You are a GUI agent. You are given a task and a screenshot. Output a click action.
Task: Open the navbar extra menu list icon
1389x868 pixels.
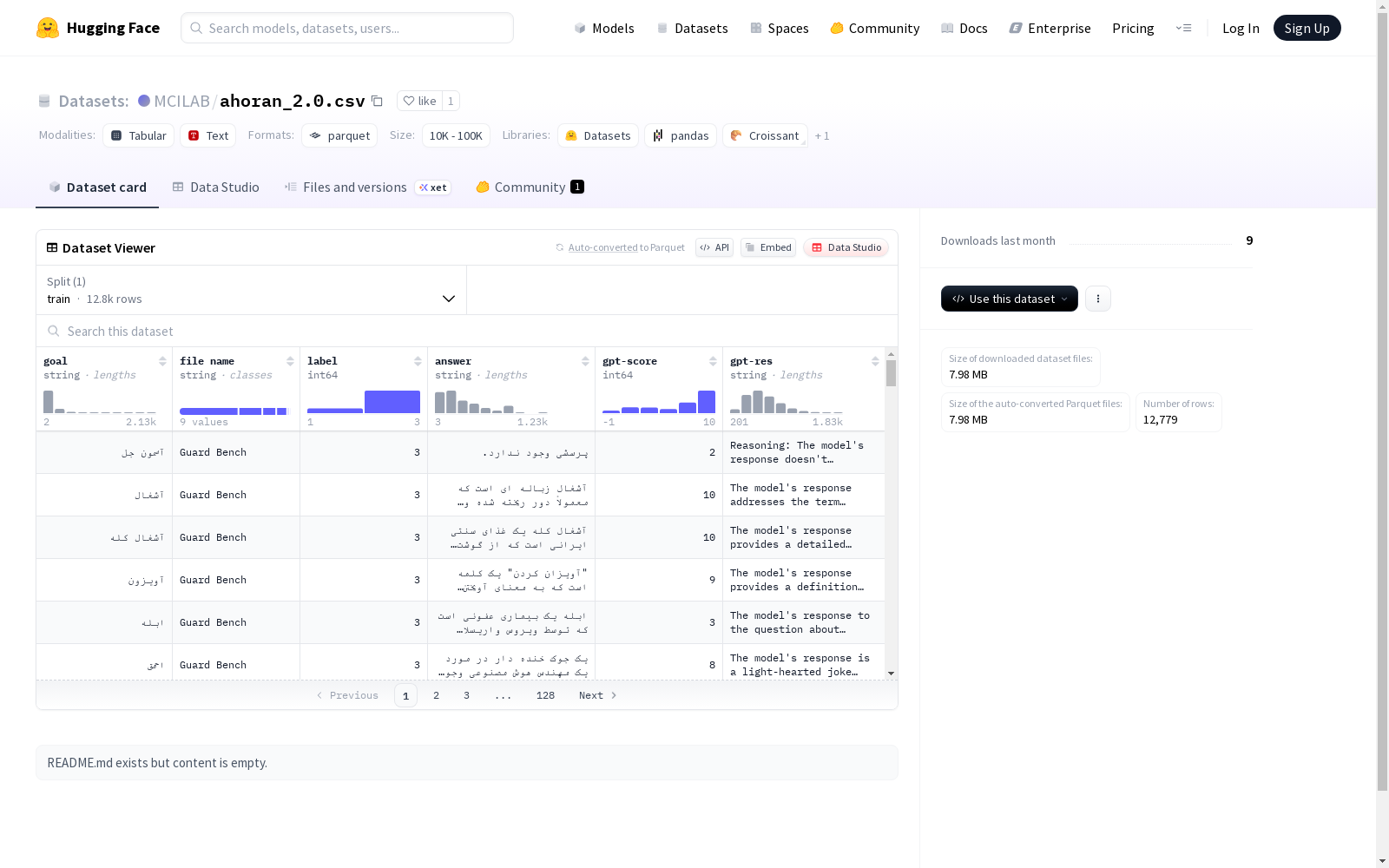pyautogui.click(x=1183, y=28)
